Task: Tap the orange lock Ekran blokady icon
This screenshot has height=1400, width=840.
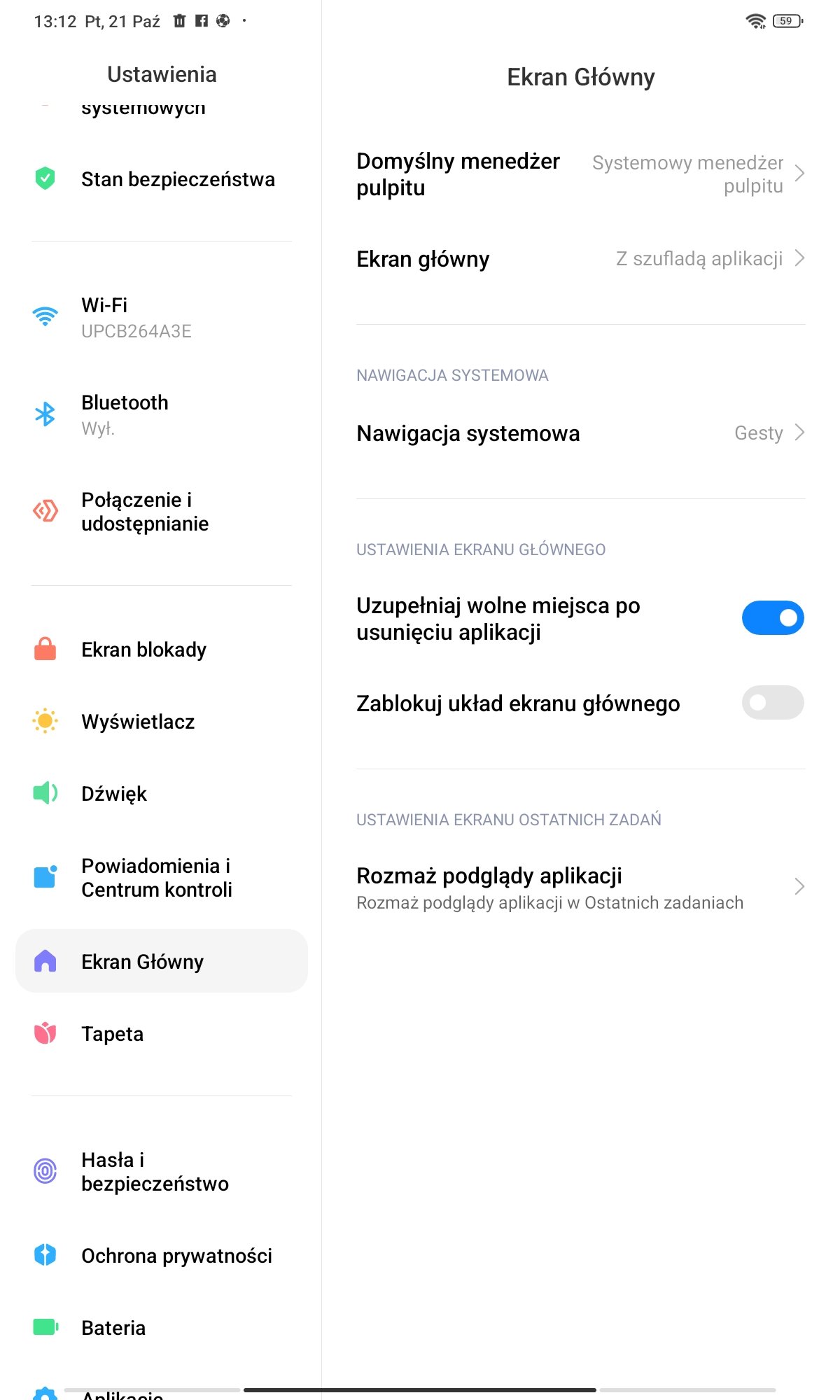Action: coord(45,649)
